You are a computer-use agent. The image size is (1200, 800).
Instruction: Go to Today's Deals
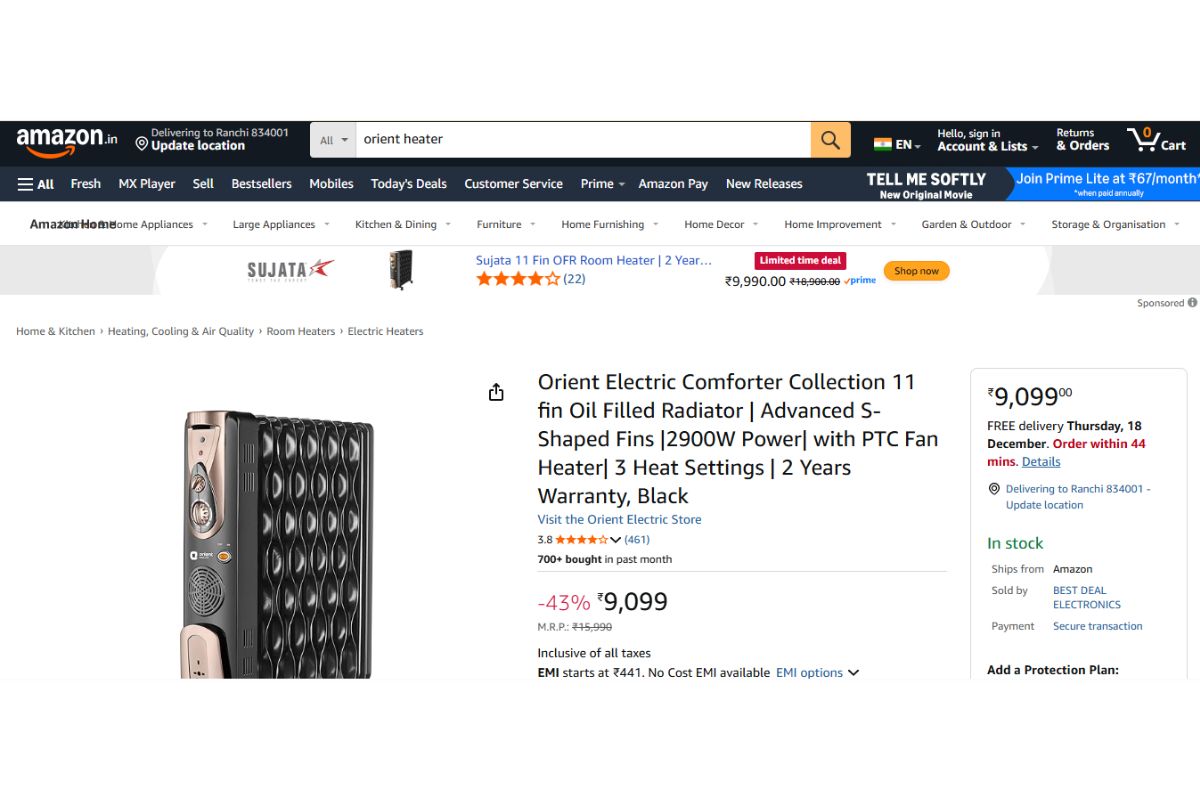(408, 184)
